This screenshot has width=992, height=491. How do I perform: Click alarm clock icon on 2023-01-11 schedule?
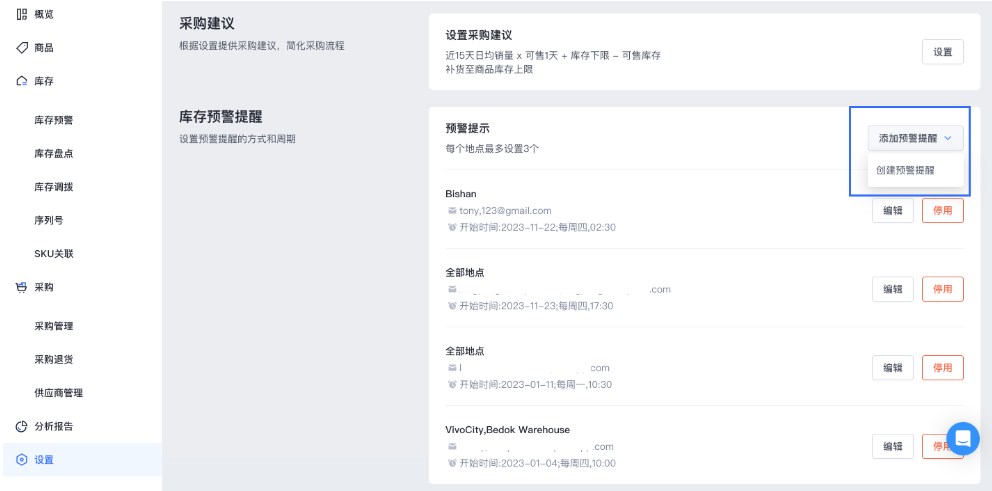pos(452,384)
